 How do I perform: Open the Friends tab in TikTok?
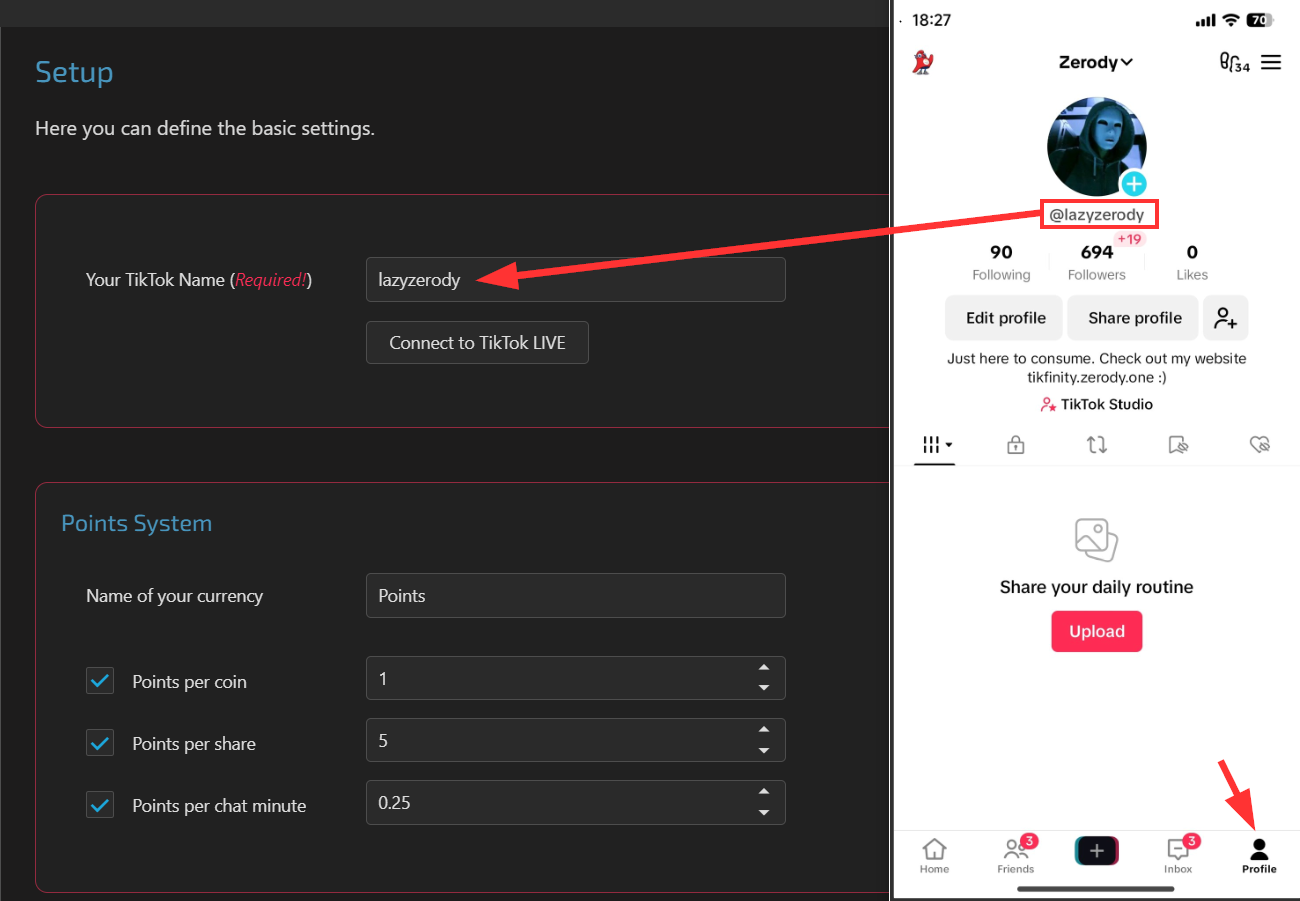1016,856
